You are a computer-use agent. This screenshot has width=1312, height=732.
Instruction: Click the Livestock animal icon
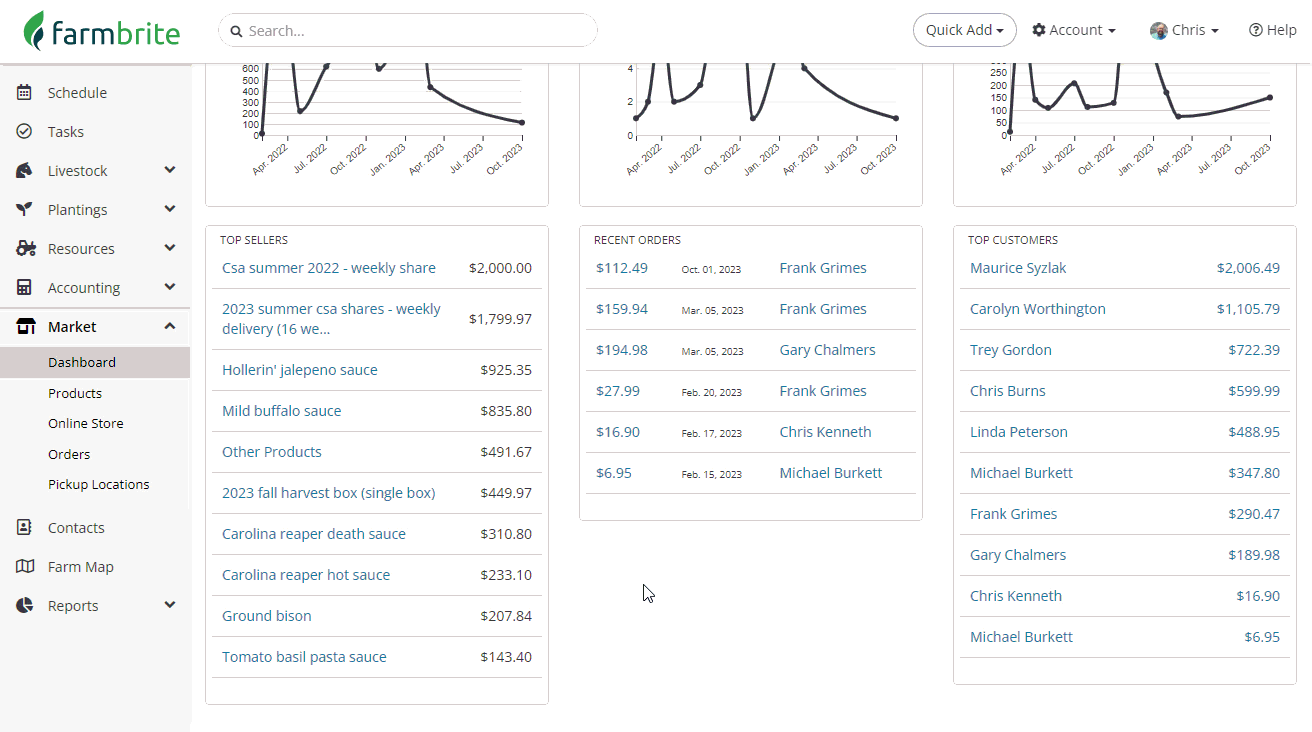click(25, 171)
